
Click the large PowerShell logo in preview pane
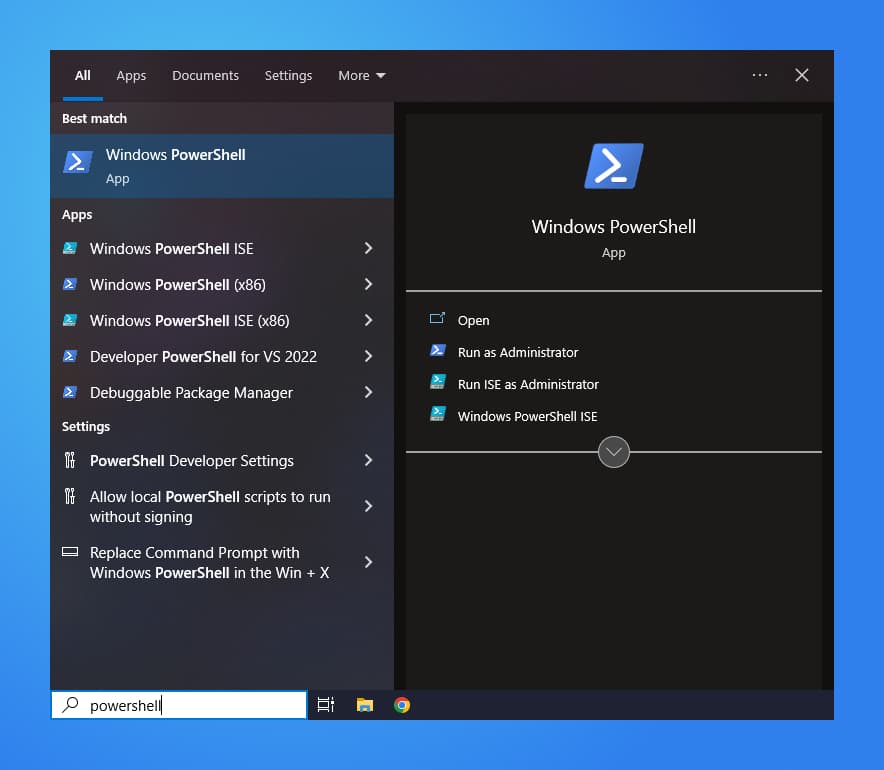coord(613,165)
